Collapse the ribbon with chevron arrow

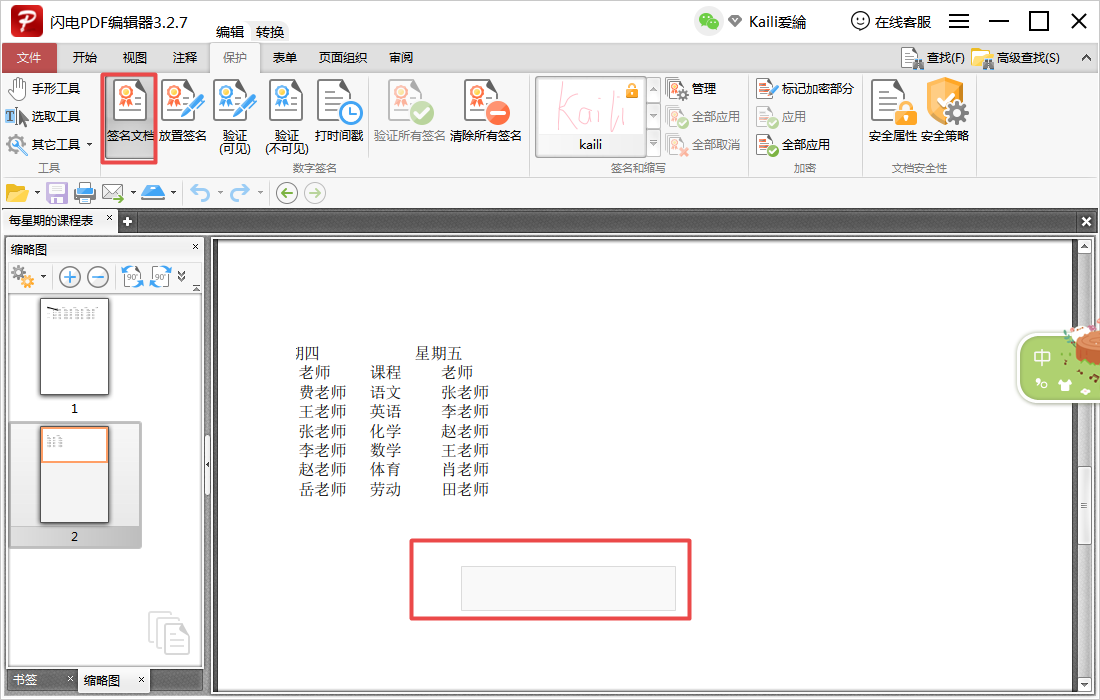1086,58
